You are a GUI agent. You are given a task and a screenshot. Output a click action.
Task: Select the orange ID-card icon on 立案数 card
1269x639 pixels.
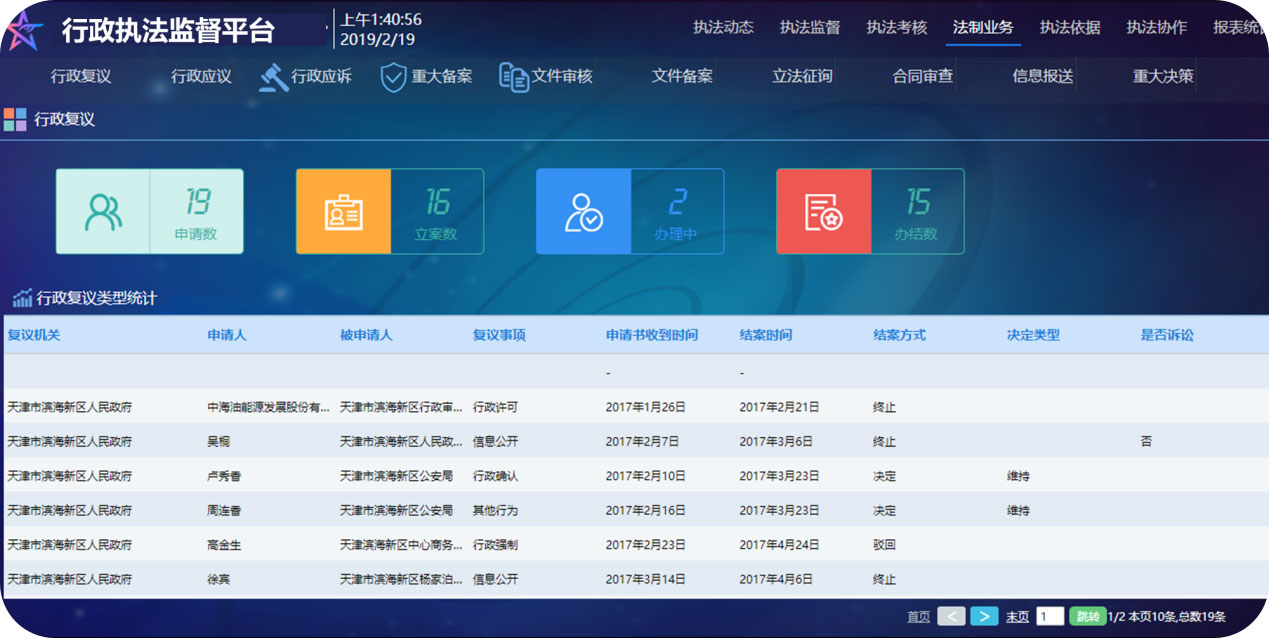(x=341, y=211)
